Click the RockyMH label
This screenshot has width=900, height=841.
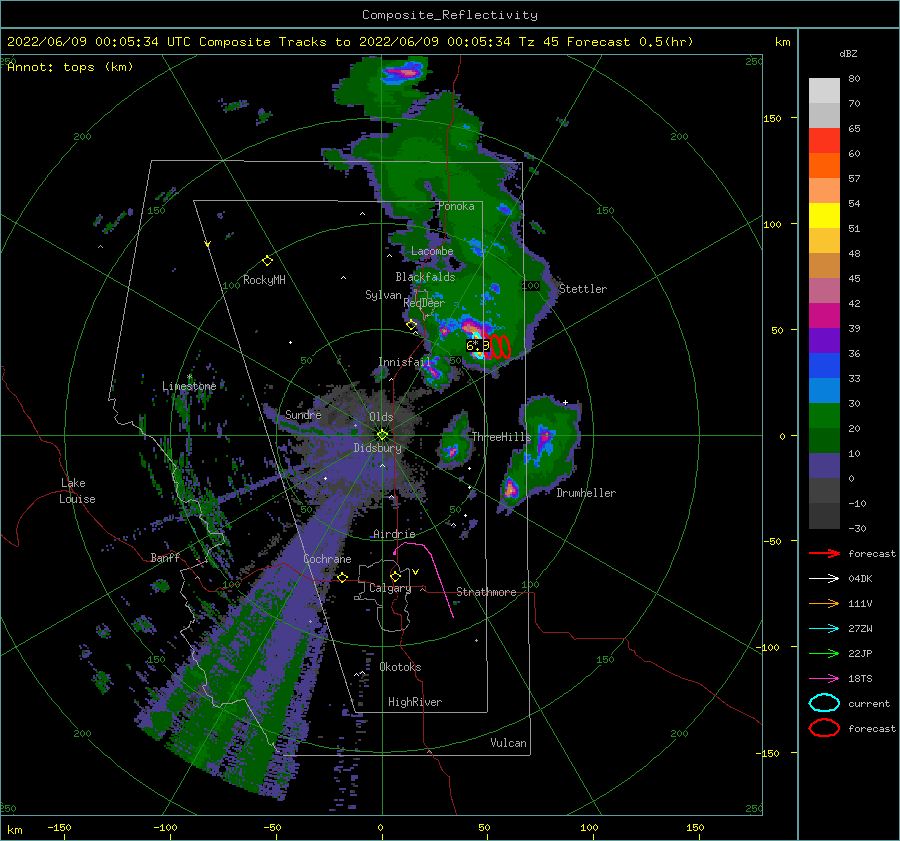click(x=264, y=280)
